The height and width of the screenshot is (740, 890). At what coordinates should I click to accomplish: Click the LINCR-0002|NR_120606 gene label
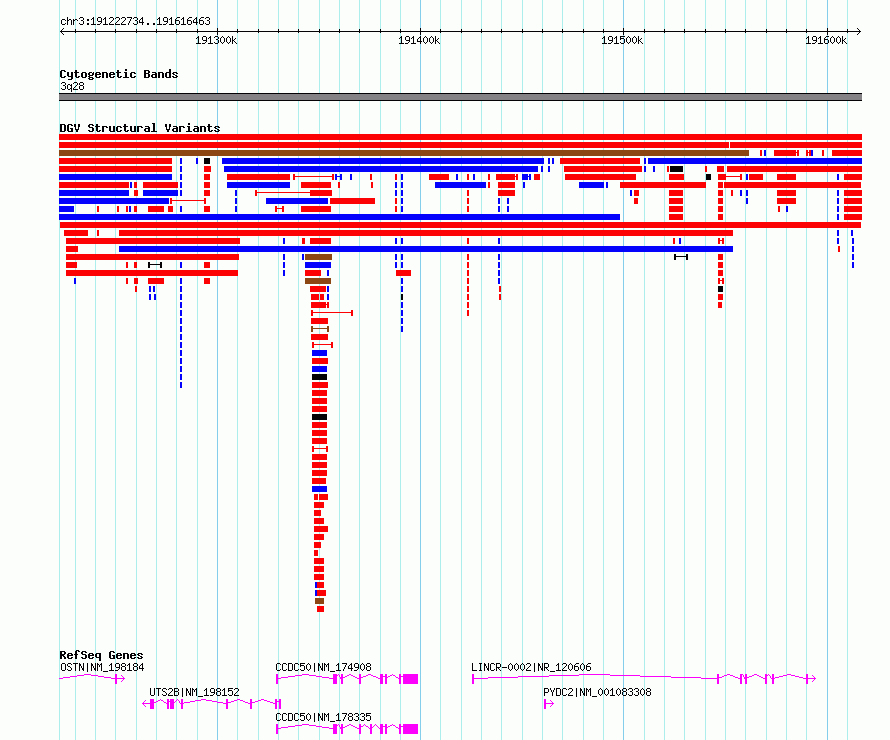click(531, 667)
